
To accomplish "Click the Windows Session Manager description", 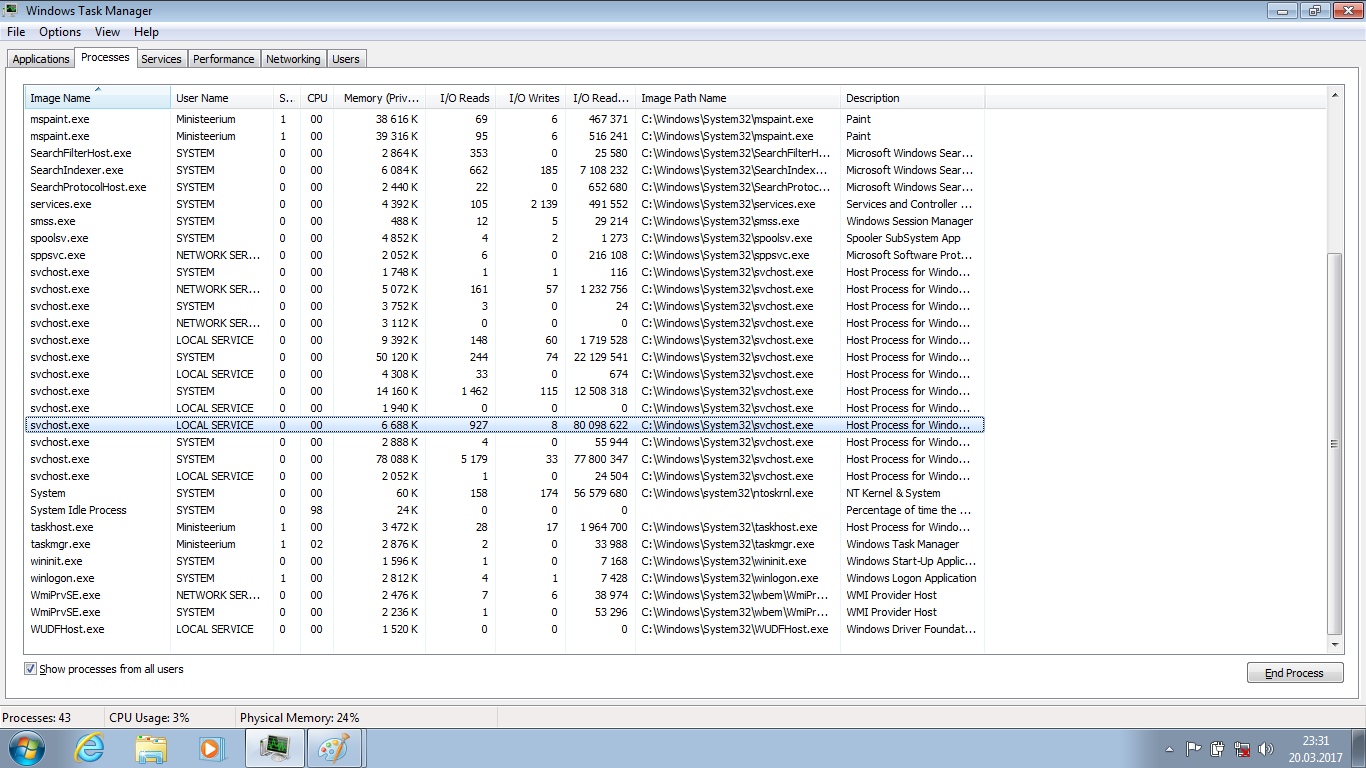I will (909, 221).
